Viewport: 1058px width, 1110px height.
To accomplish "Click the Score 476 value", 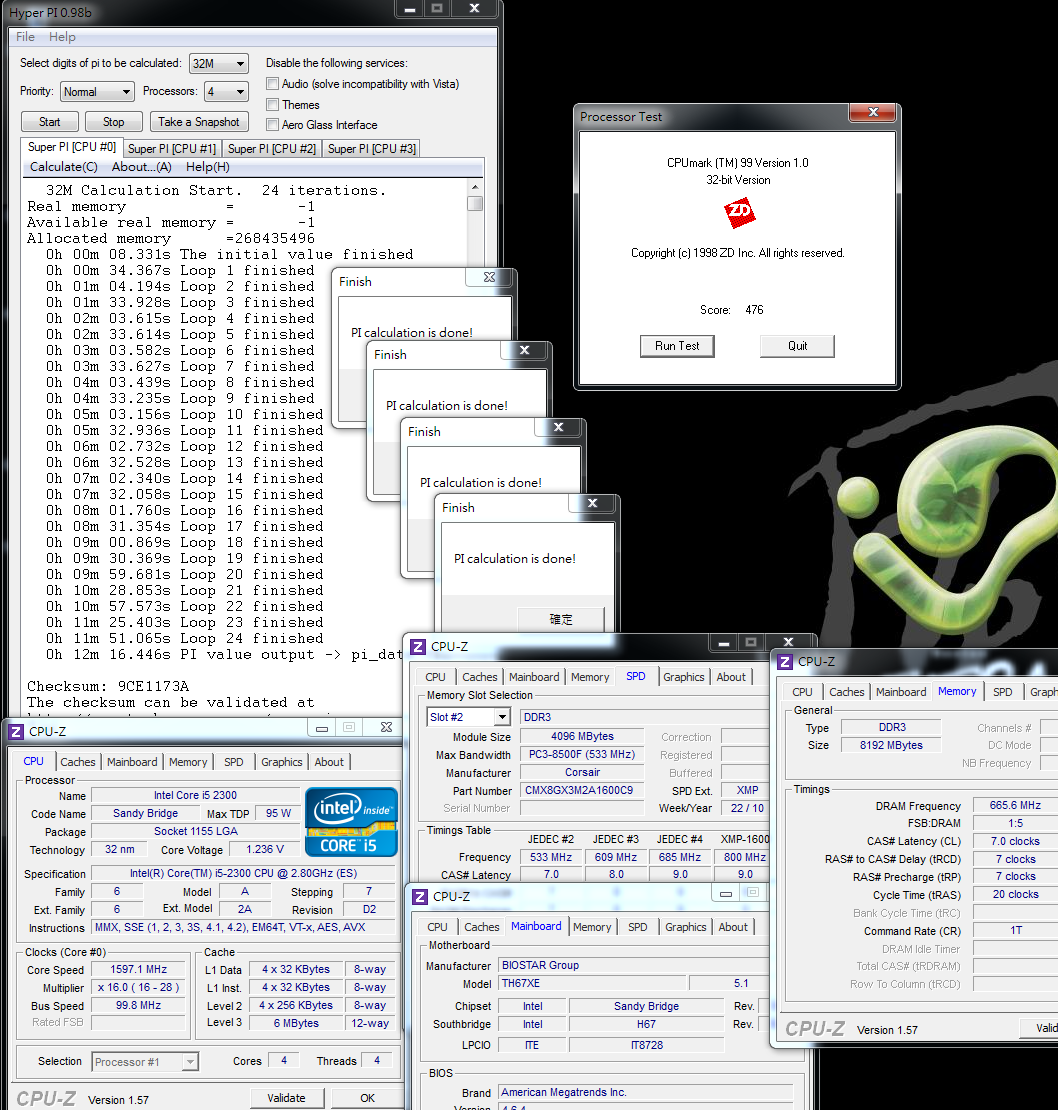I will [x=754, y=310].
